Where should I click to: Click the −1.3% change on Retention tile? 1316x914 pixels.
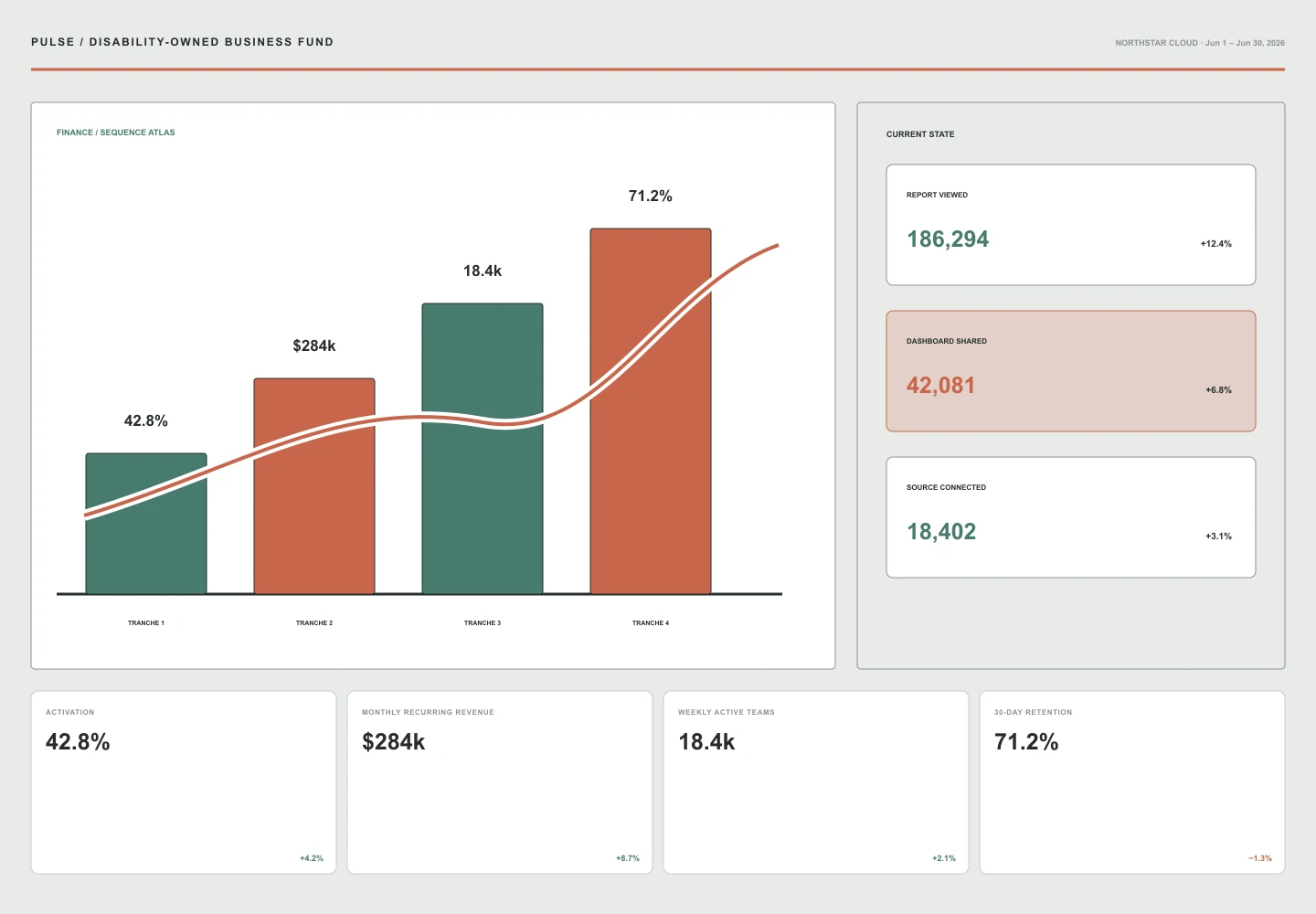coord(1260,858)
